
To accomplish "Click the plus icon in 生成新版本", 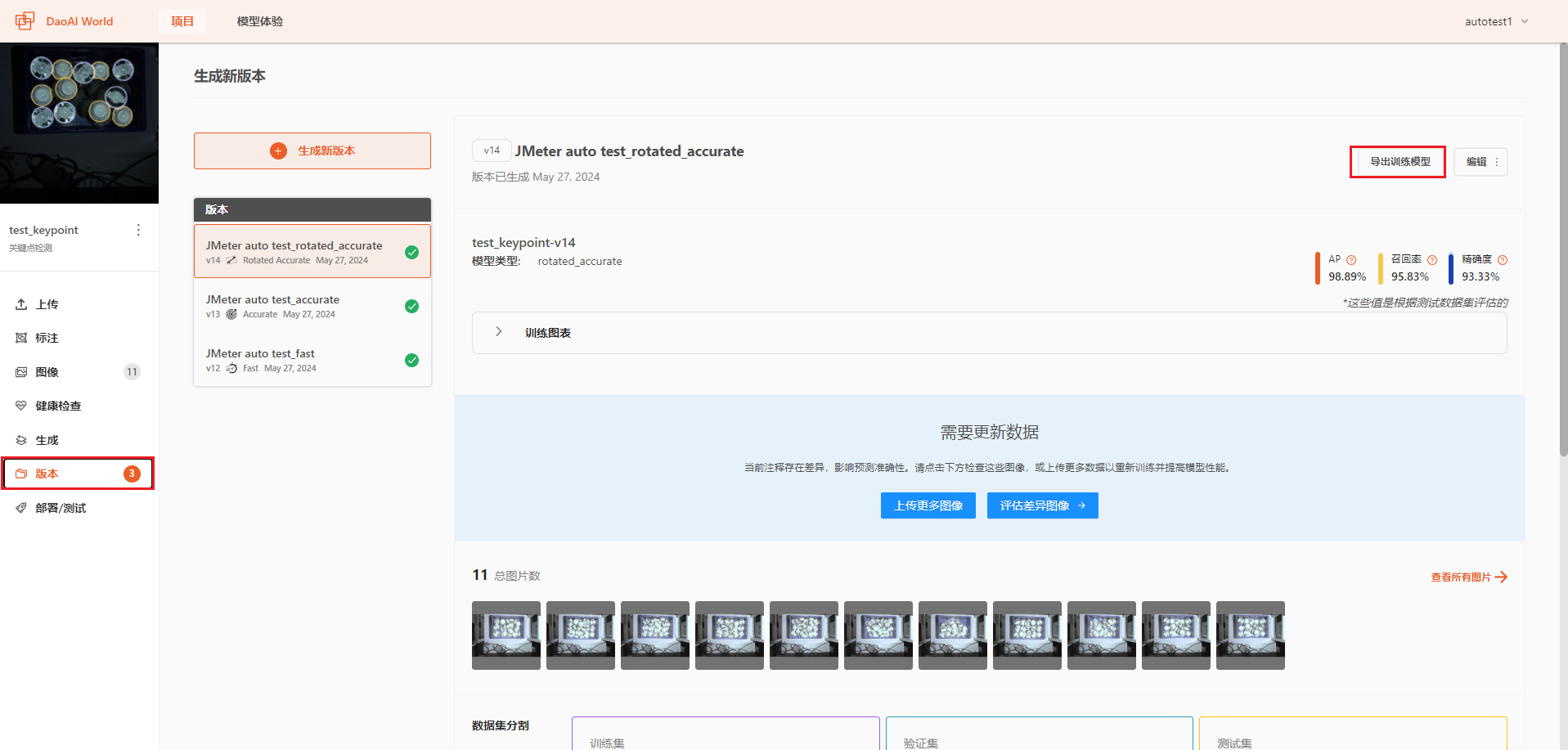I will click(x=279, y=150).
